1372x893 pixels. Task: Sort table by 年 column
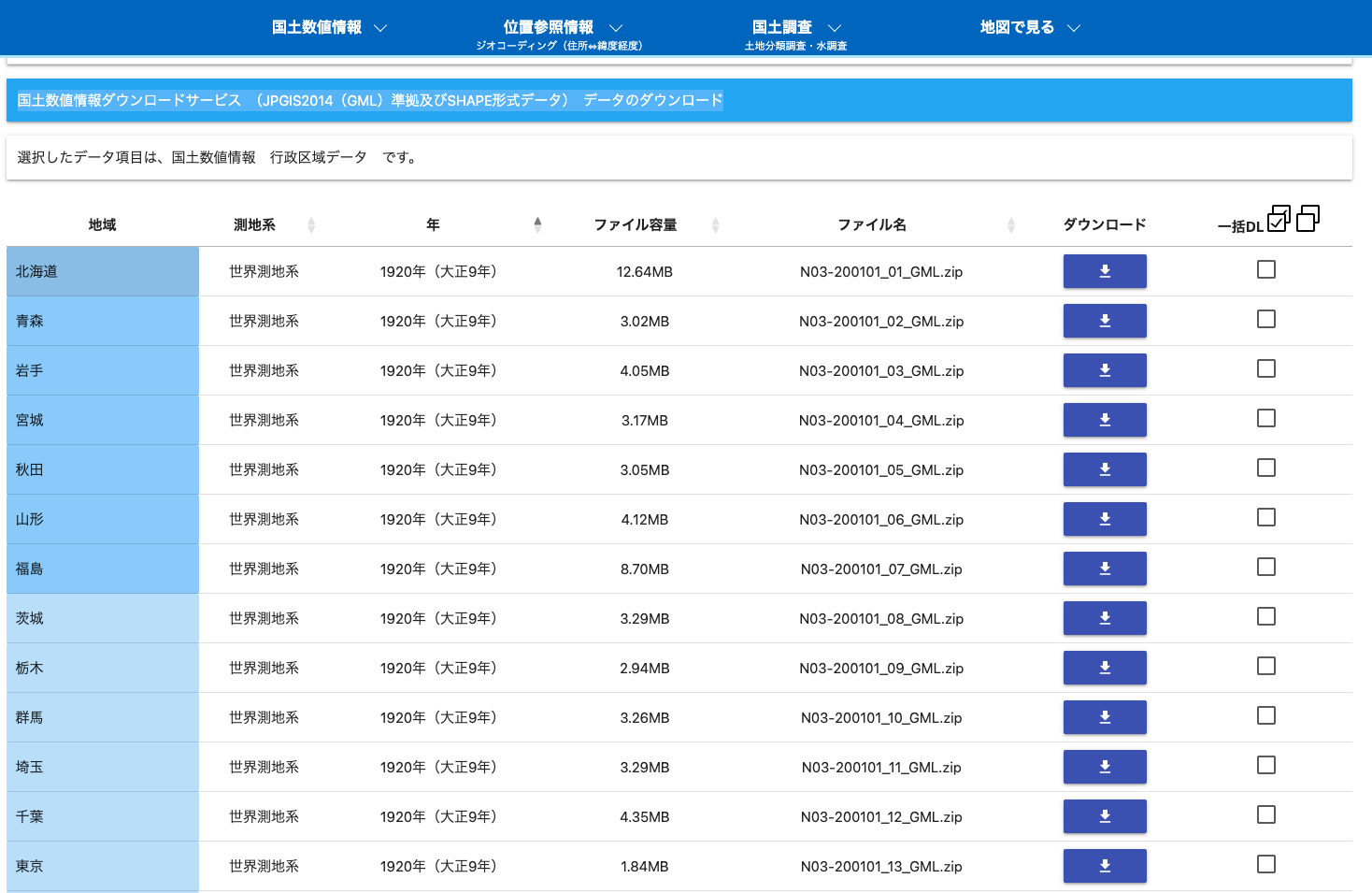[x=537, y=224]
